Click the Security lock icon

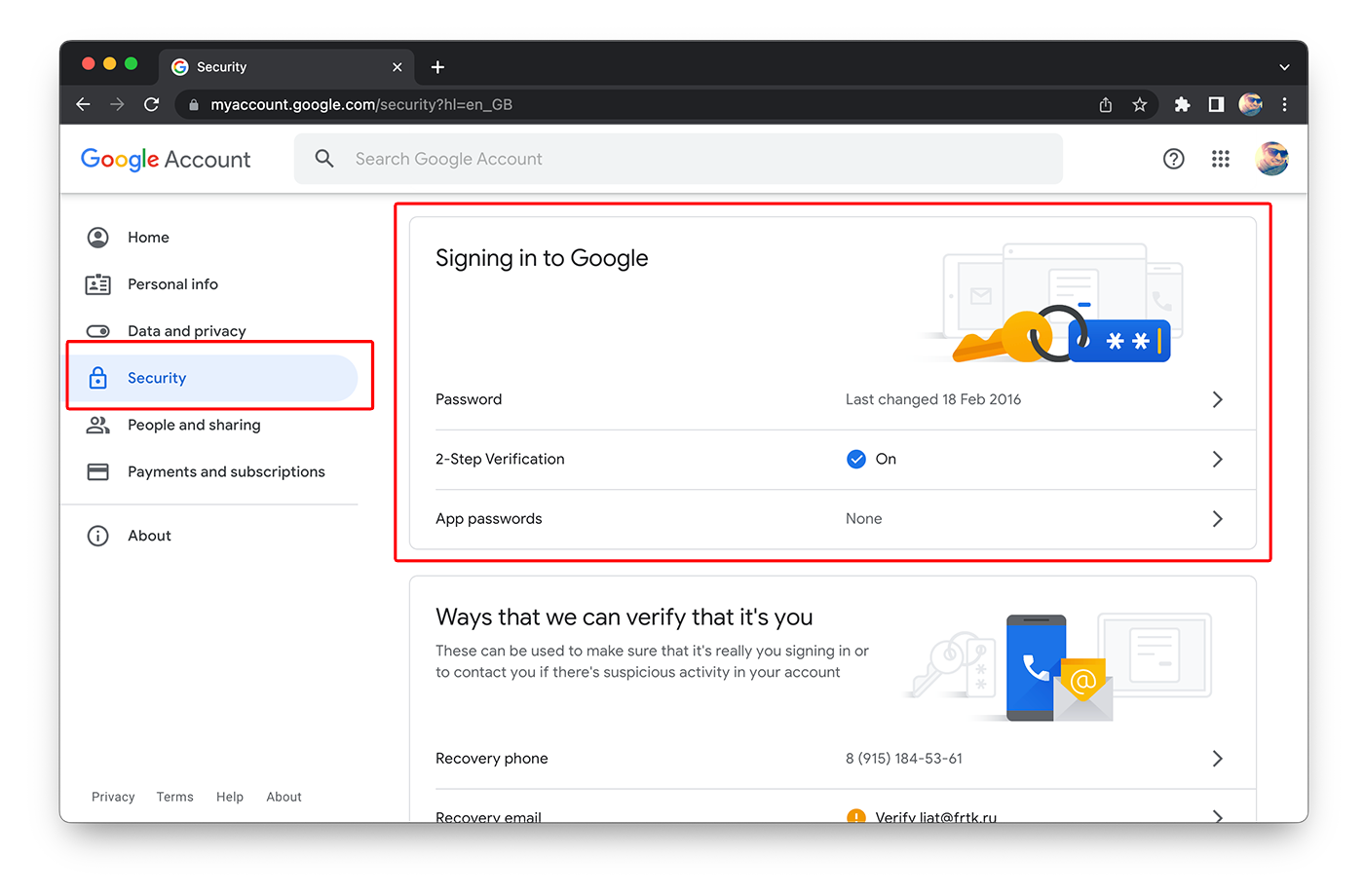click(98, 378)
